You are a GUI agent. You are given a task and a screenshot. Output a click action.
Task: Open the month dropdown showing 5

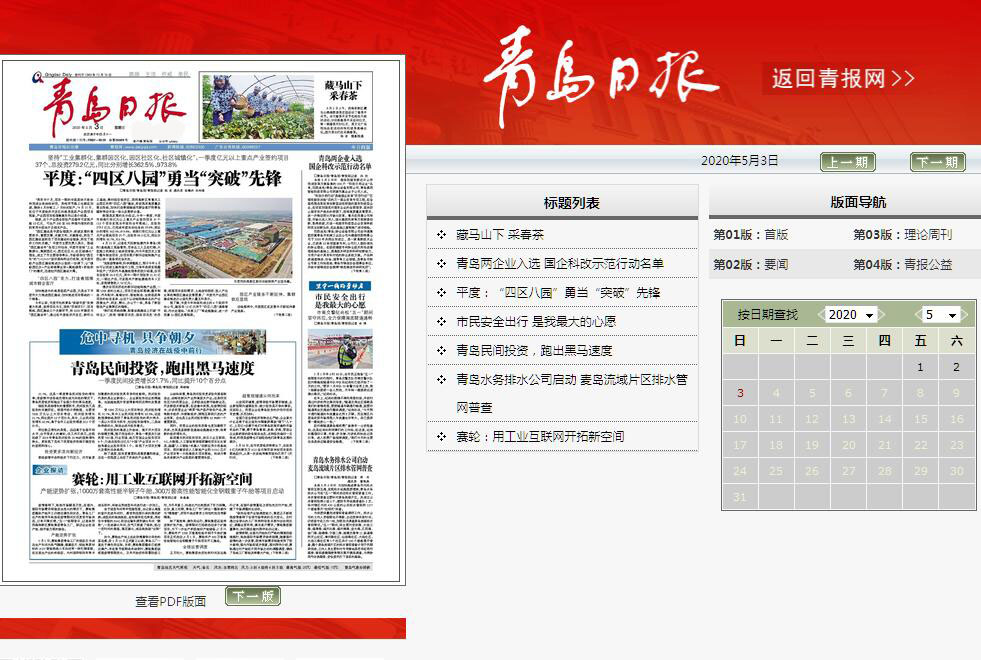(x=941, y=315)
